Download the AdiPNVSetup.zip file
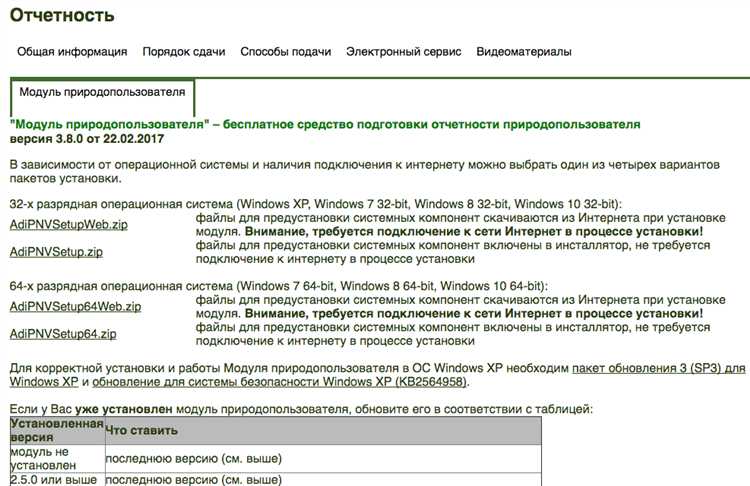This screenshot has width=750, height=486. pyautogui.click(x=56, y=252)
